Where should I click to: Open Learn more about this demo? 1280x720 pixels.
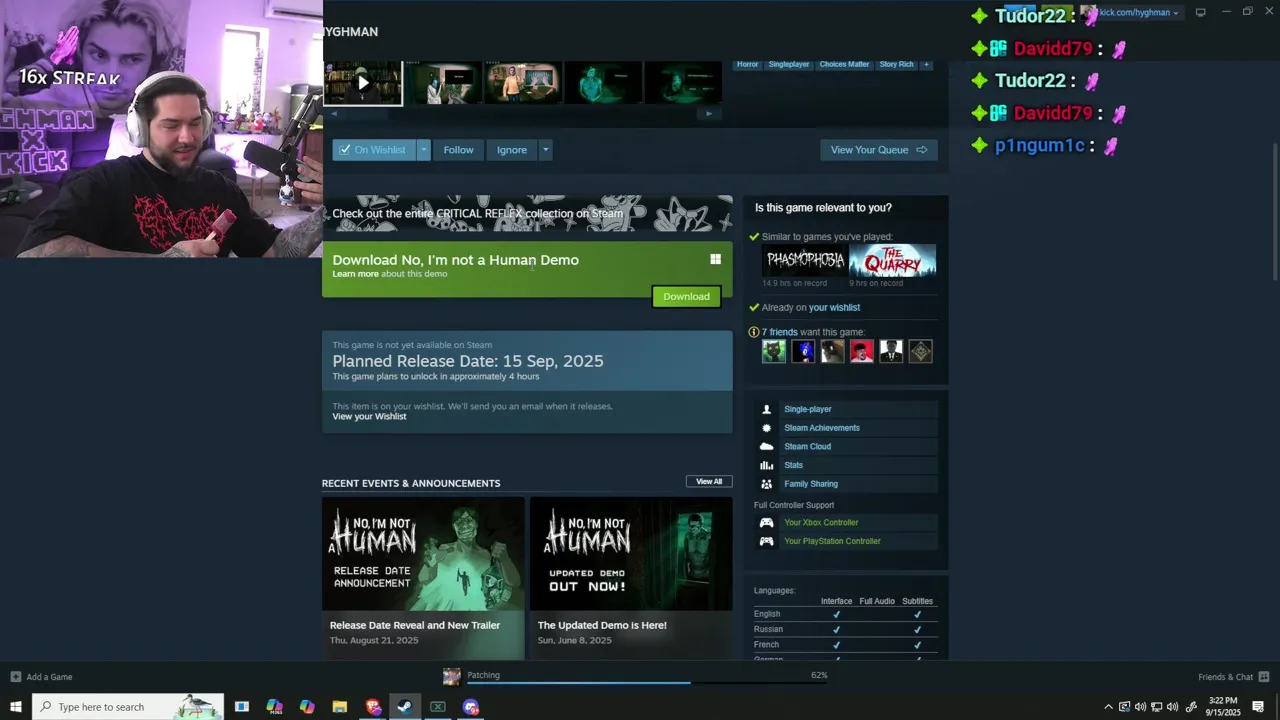pos(355,274)
